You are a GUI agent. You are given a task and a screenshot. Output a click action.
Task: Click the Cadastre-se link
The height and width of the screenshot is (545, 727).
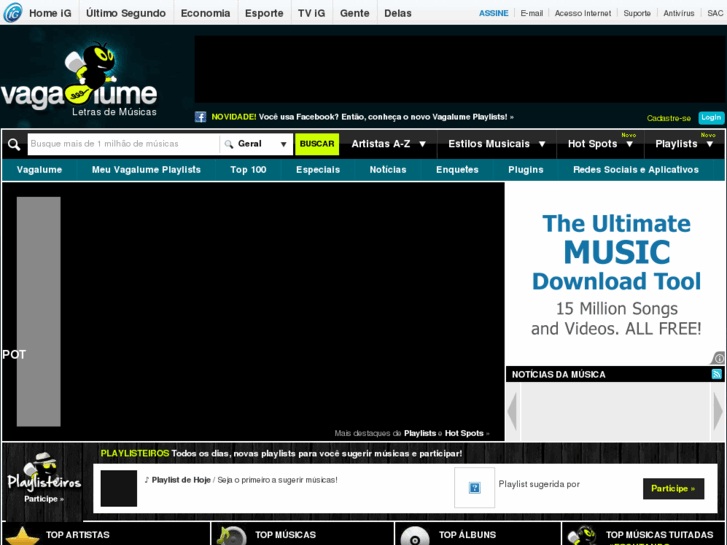(x=669, y=118)
